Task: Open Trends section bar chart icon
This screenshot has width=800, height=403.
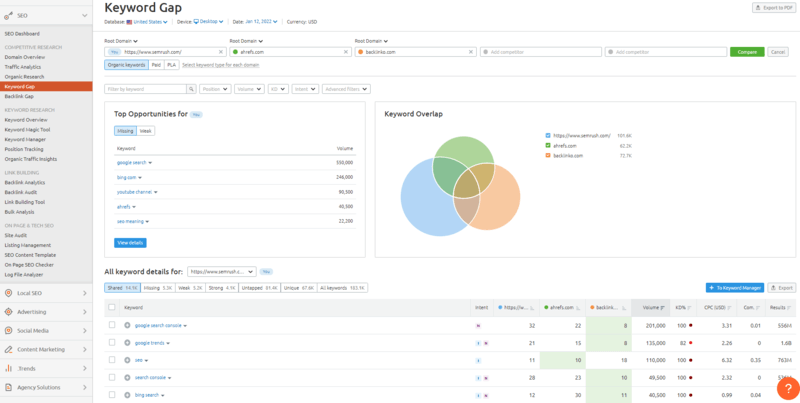Action: point(9,368)
